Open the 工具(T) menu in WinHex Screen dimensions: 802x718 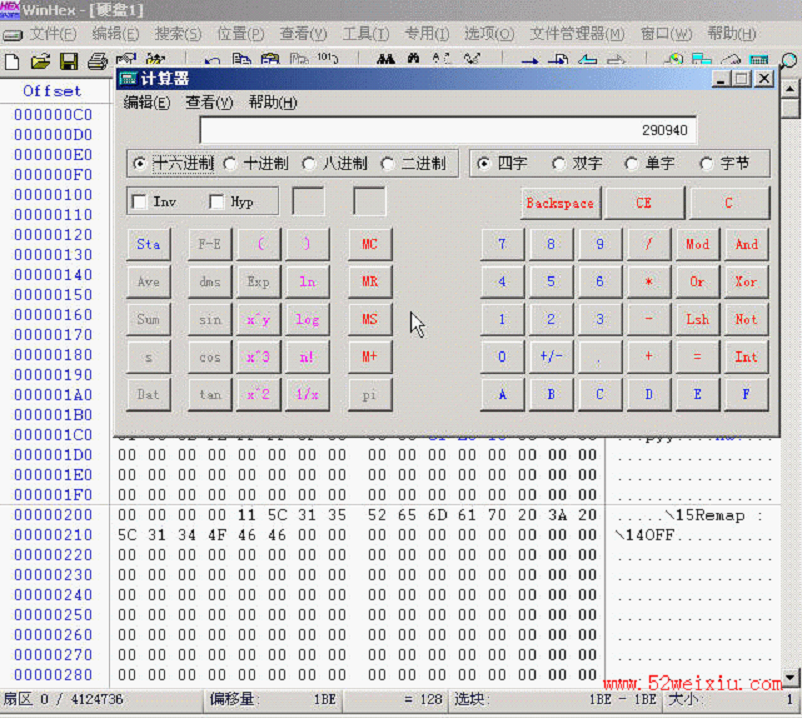pyautogui.click(x=365, y=34)
